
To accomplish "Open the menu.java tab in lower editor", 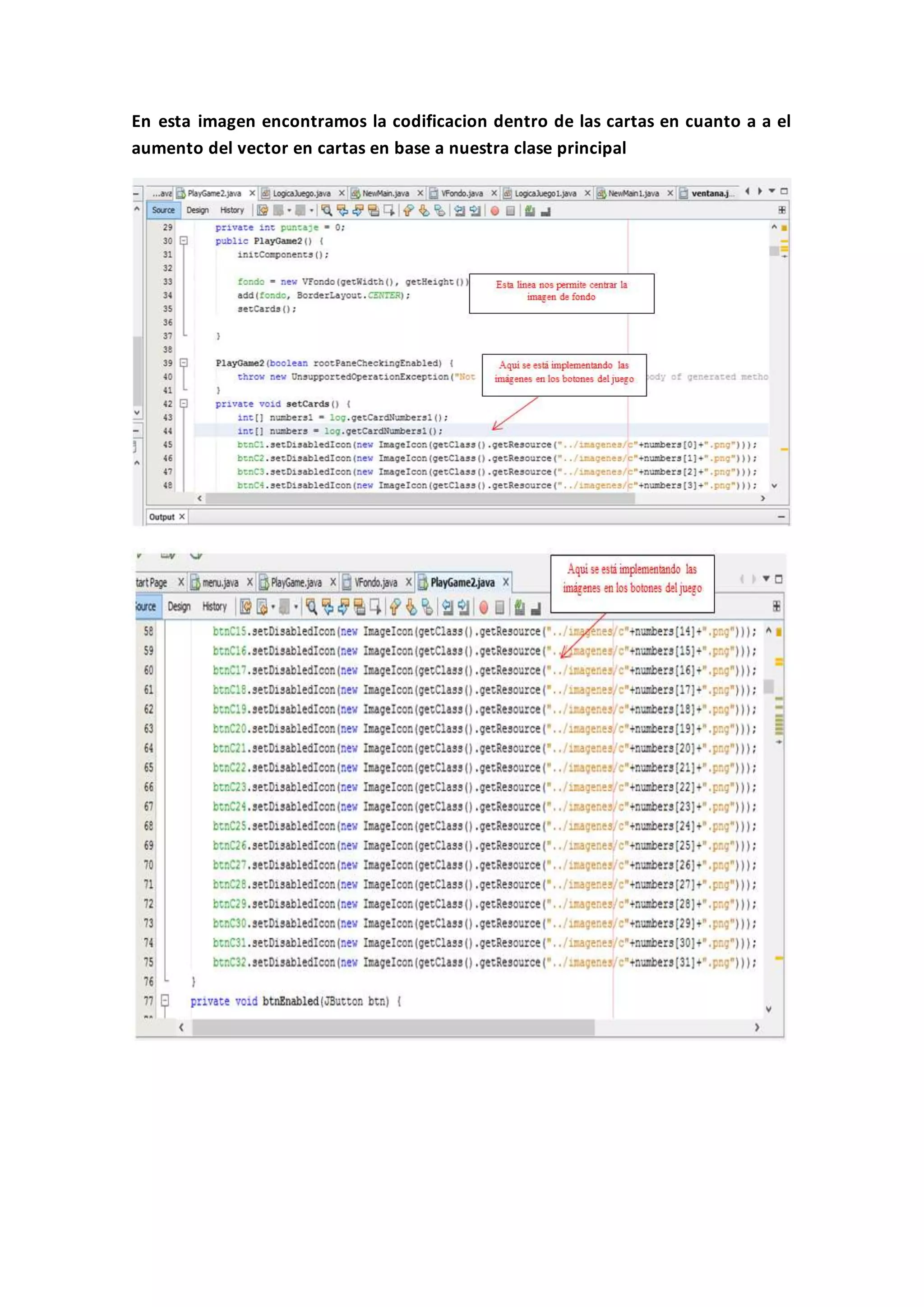I will [220, 582].
